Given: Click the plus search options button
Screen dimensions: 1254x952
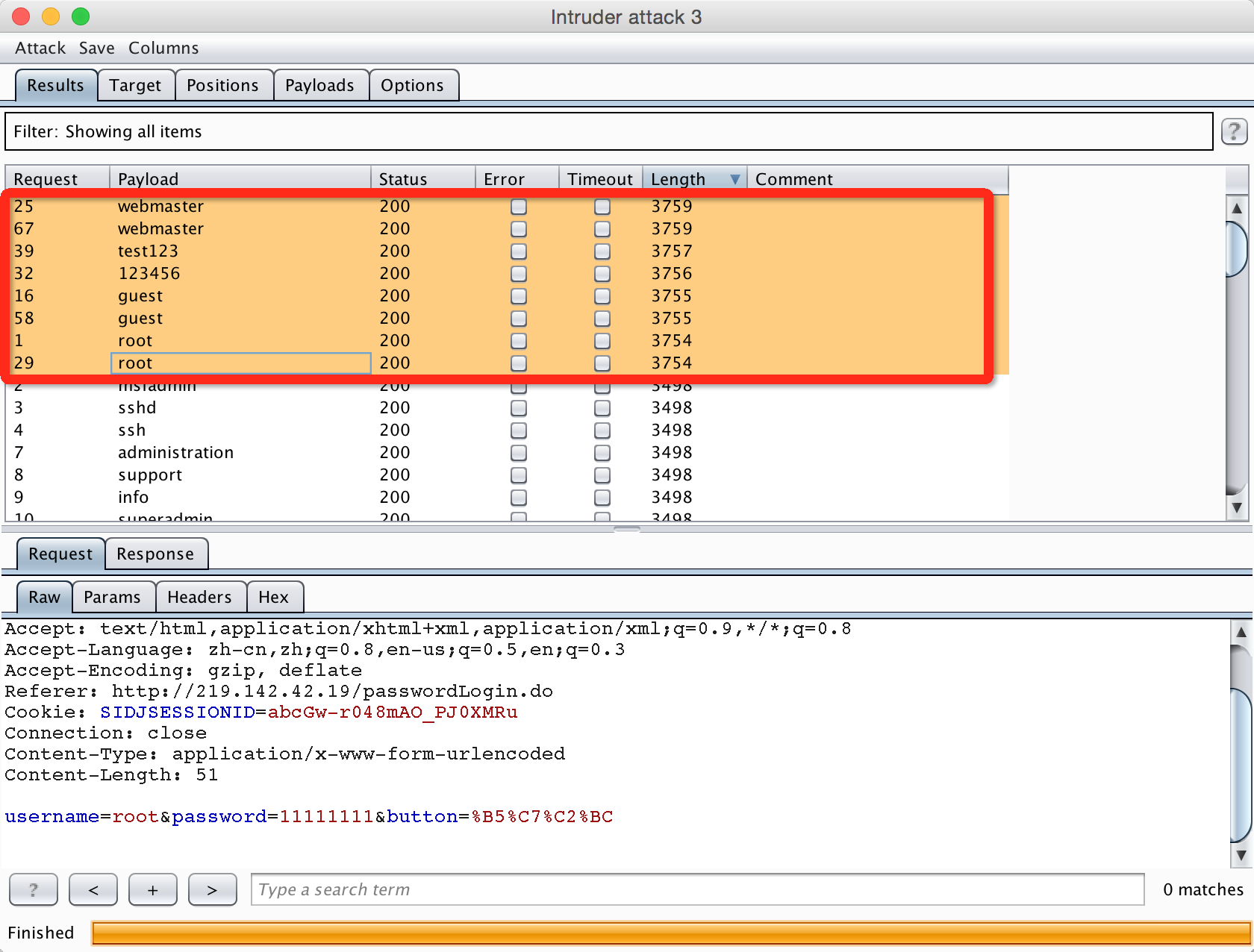Looking at the screenshot, I should tap(153, 889).
